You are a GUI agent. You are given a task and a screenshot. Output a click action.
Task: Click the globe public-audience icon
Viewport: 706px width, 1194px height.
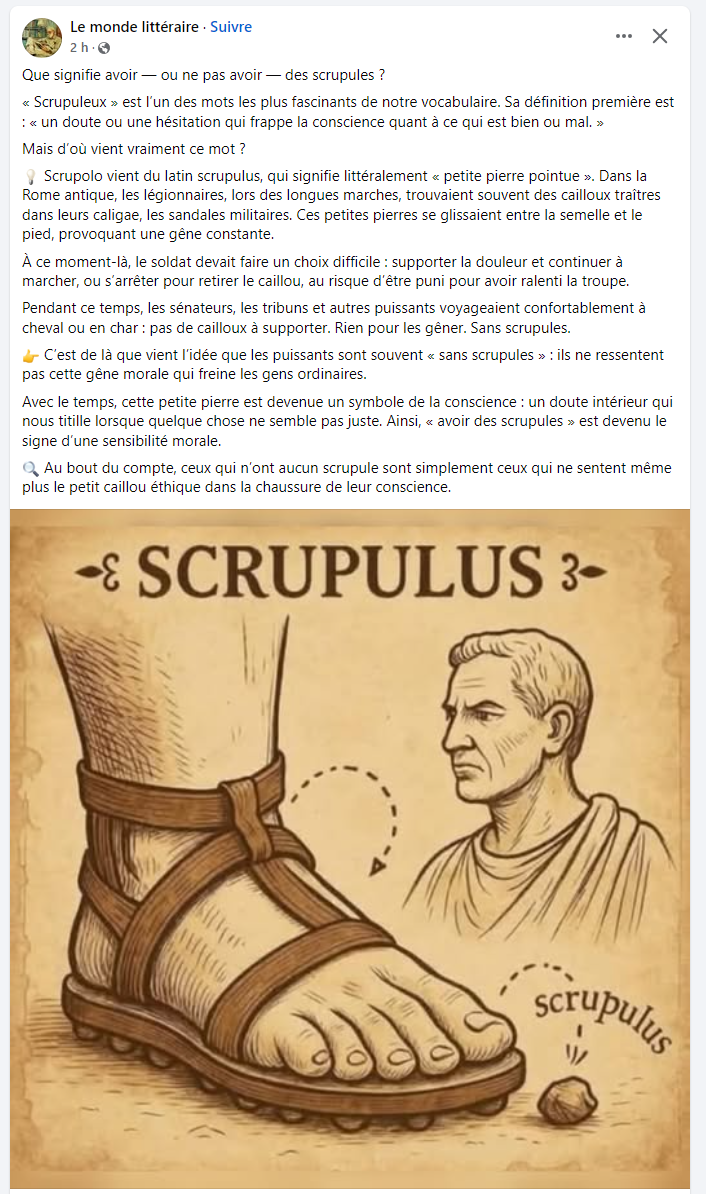(104, 48)
